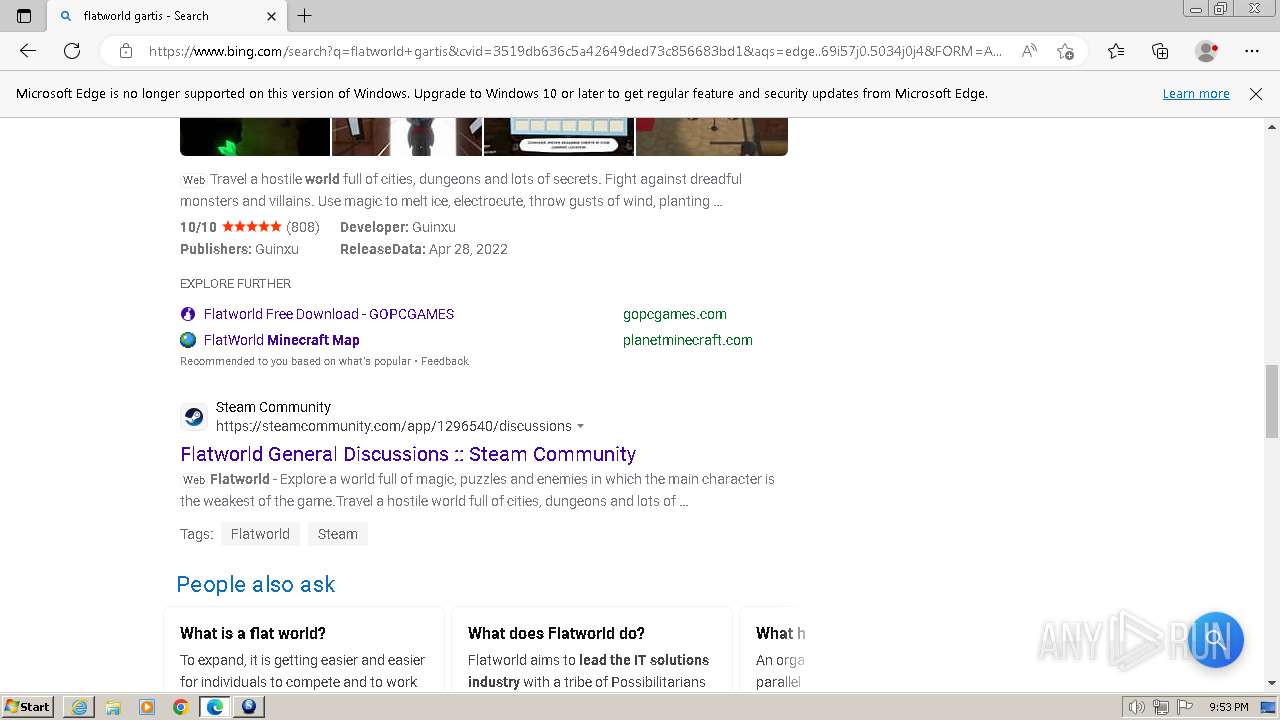Switch to Microsoft Edge taskbar button
The width and height of the screenshot is (1280, 720).
coord(215,707)
